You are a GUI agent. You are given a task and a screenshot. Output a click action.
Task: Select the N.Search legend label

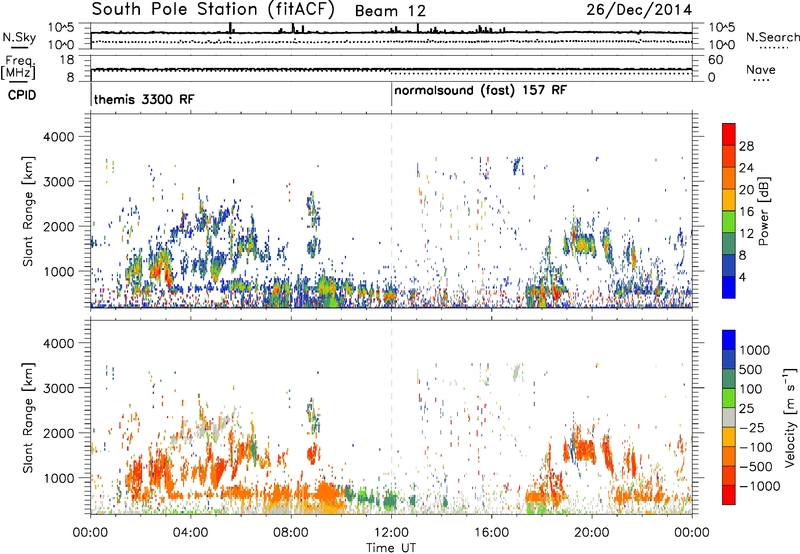(772, 37)
